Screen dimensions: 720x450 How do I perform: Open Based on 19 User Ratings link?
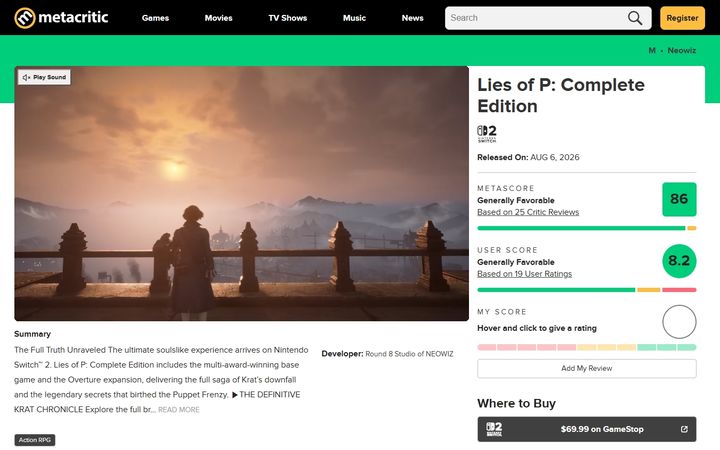pos(524,274)
